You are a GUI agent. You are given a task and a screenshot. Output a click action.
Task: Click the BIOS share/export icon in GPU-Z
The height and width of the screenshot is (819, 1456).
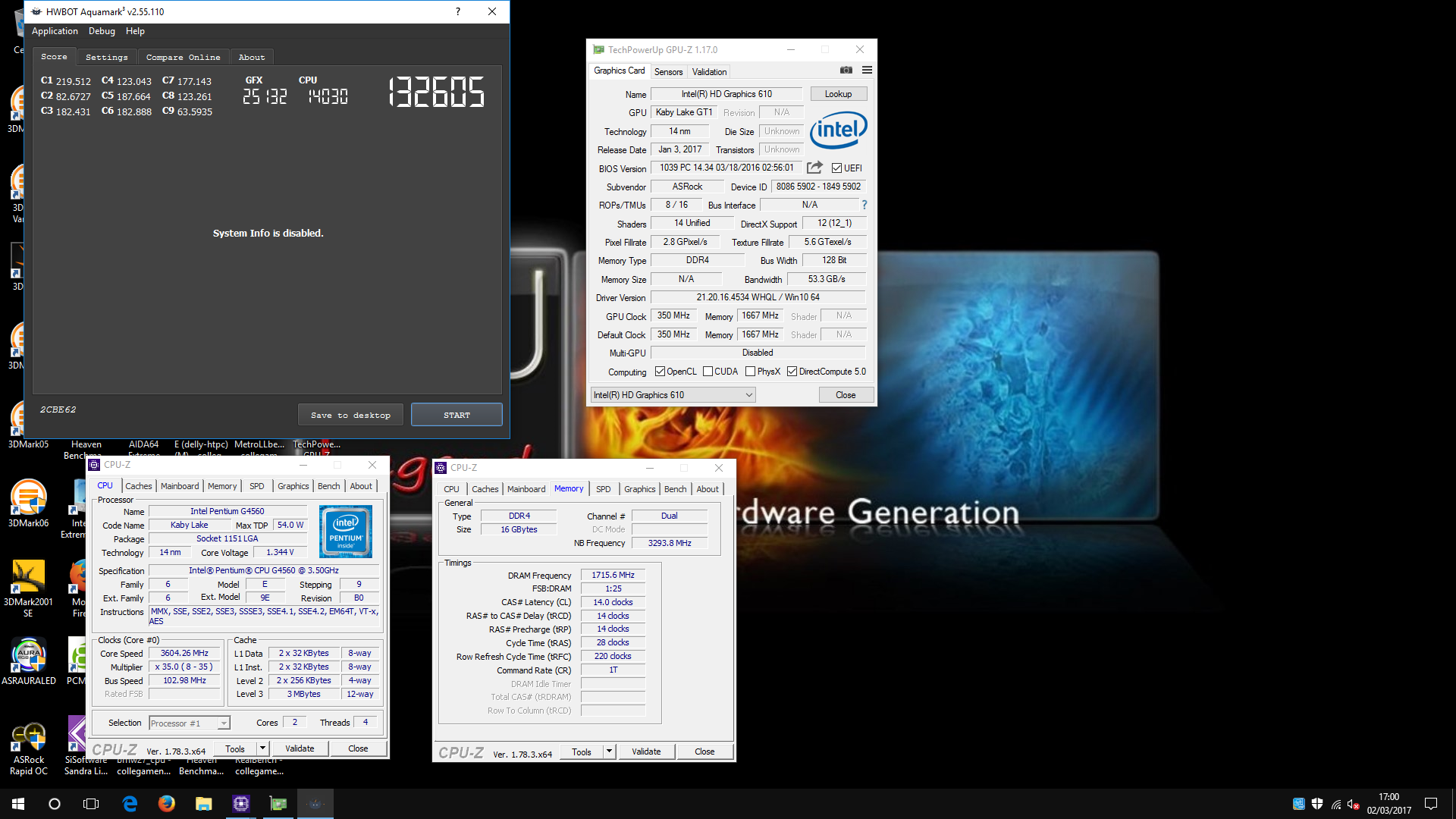coord(814,168)
